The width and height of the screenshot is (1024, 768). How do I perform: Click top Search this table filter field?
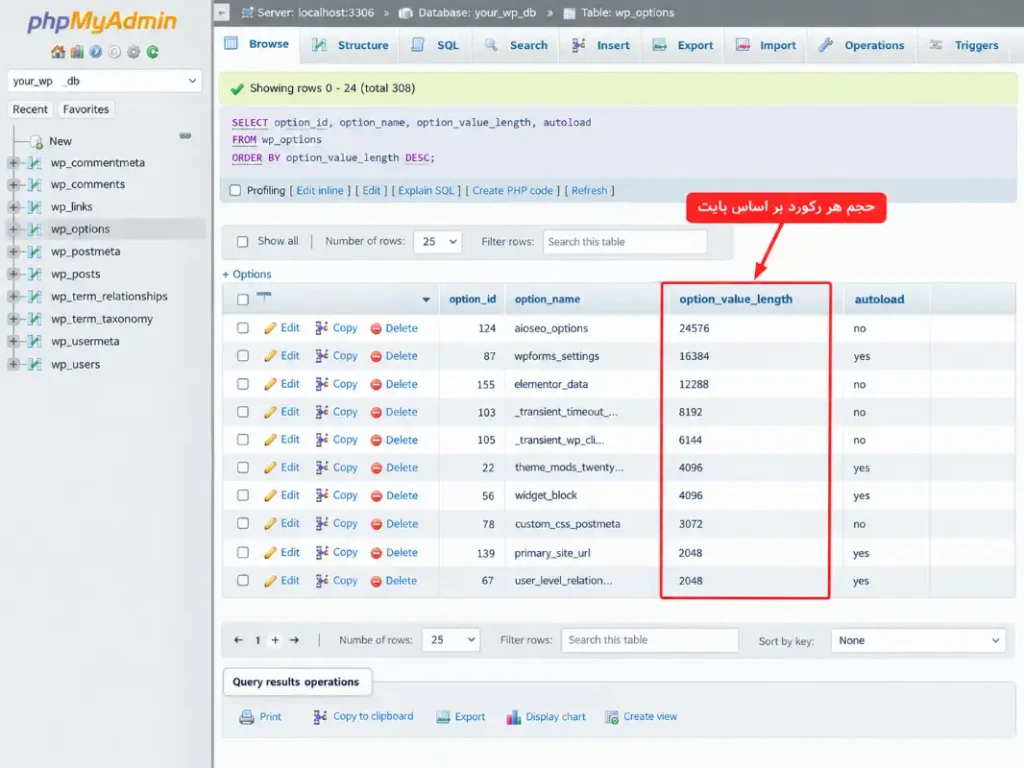pyautogui.click(x=625, y=242)
